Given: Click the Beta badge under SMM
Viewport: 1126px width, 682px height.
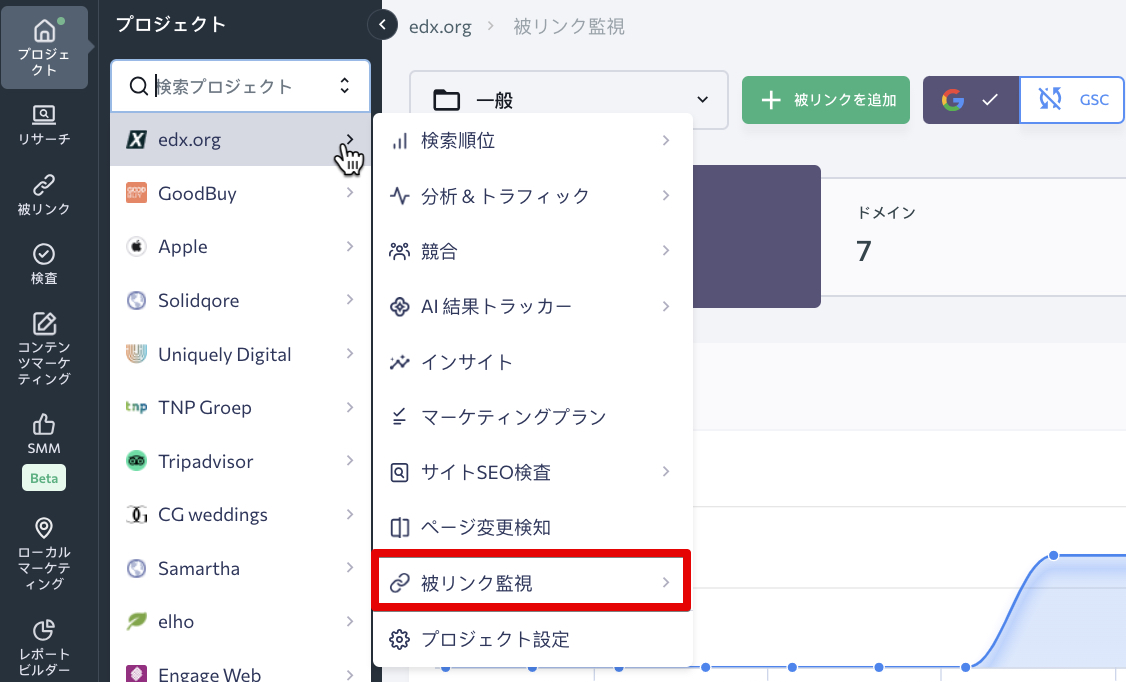Looking at the screenshot, I should (x=44, y=478).
